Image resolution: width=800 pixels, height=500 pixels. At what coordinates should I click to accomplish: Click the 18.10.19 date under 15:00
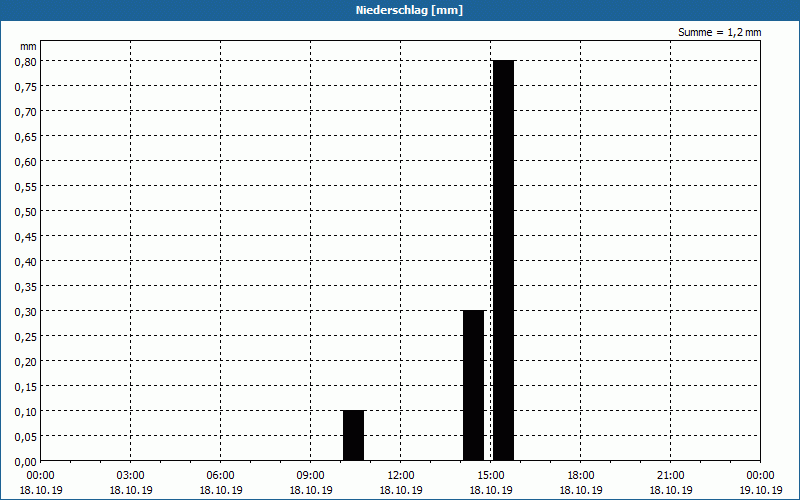[x=491, y=490]
